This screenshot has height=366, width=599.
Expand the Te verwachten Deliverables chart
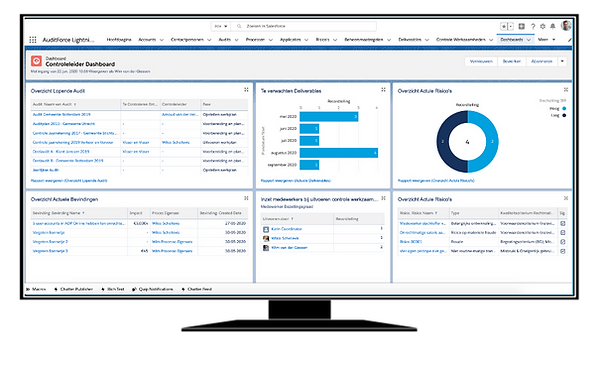[x=383, y=90]
